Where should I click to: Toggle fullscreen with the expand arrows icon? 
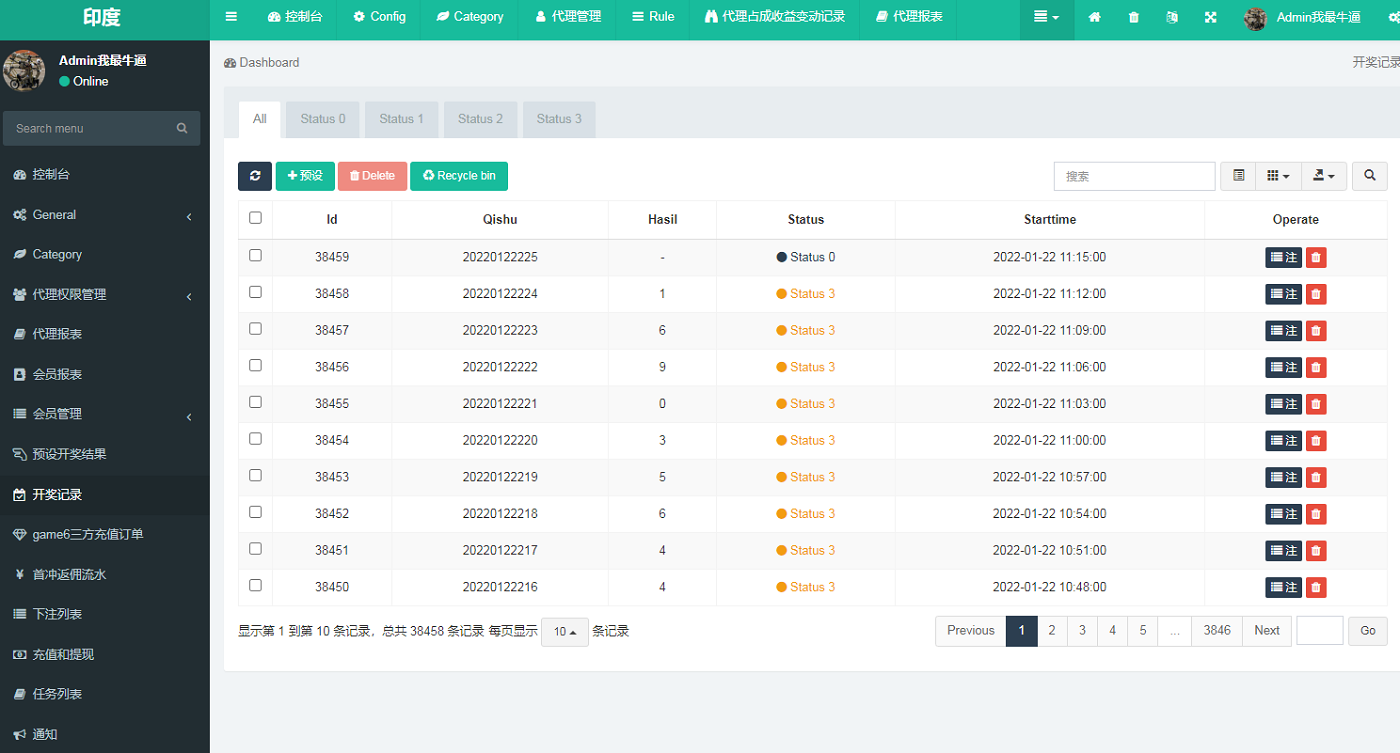click(1211, 17)
